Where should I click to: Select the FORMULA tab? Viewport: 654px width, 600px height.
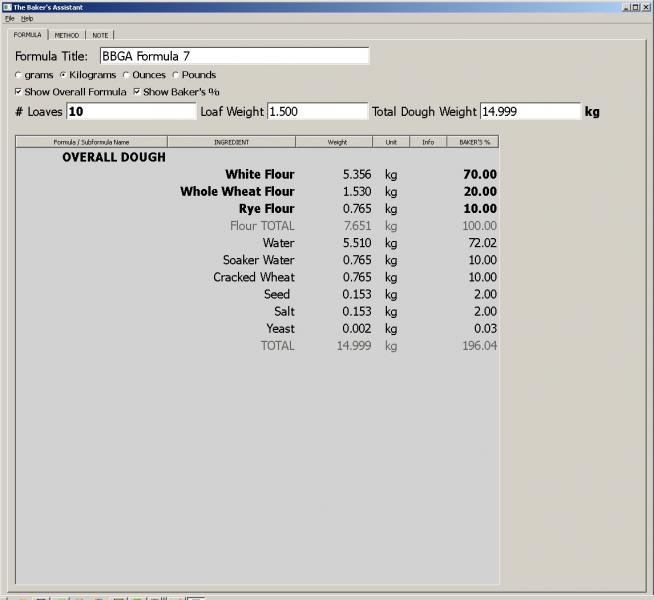point(28,35)
